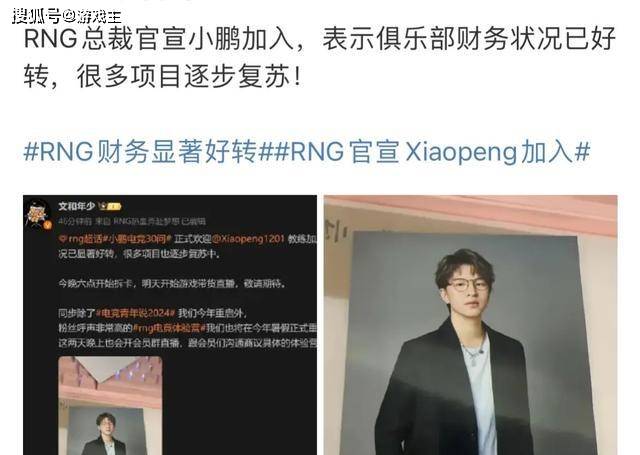Click the 文和年少 profile avatar
The height and width of the screenshot is (455, 640).
39,213
